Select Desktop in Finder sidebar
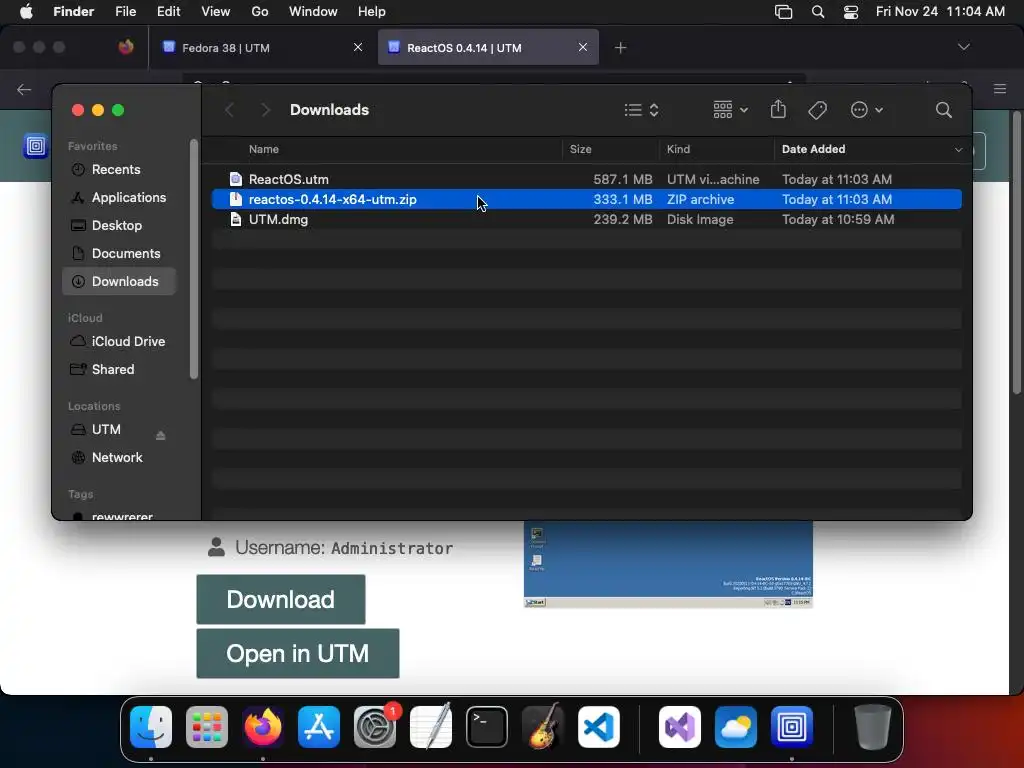 click(119, 226)
